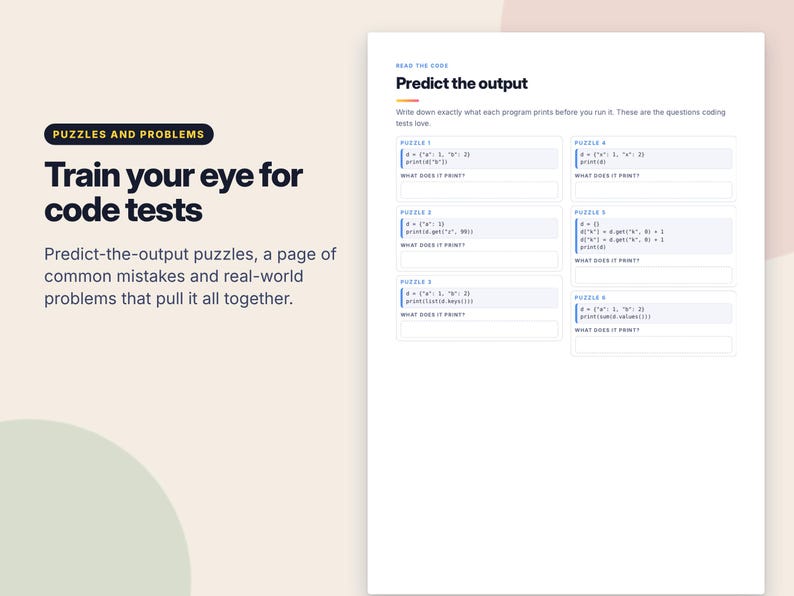This screenshot has width=794, height=596.
Task: Click the Puzzle 3 answer box
Action: (x=479, y=329)
